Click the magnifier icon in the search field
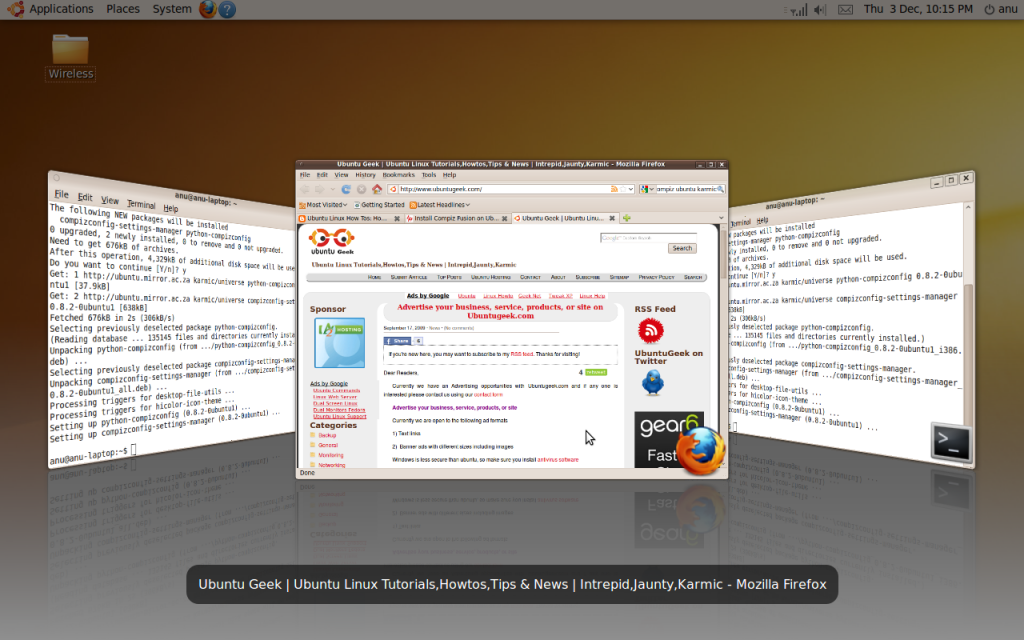This screenshot has height=640, width=1024. click(x=719, y=189)
